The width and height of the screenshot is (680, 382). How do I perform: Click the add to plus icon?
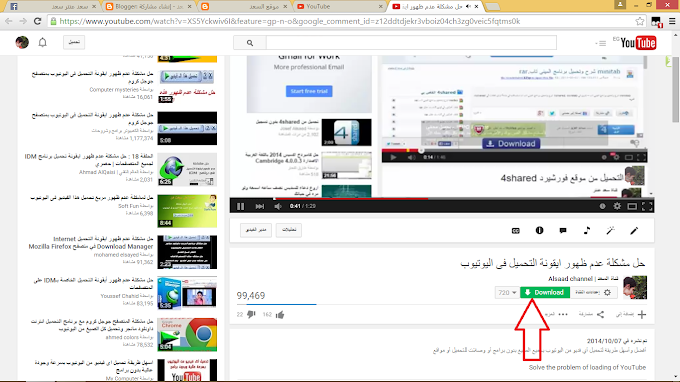click(642, 314)
